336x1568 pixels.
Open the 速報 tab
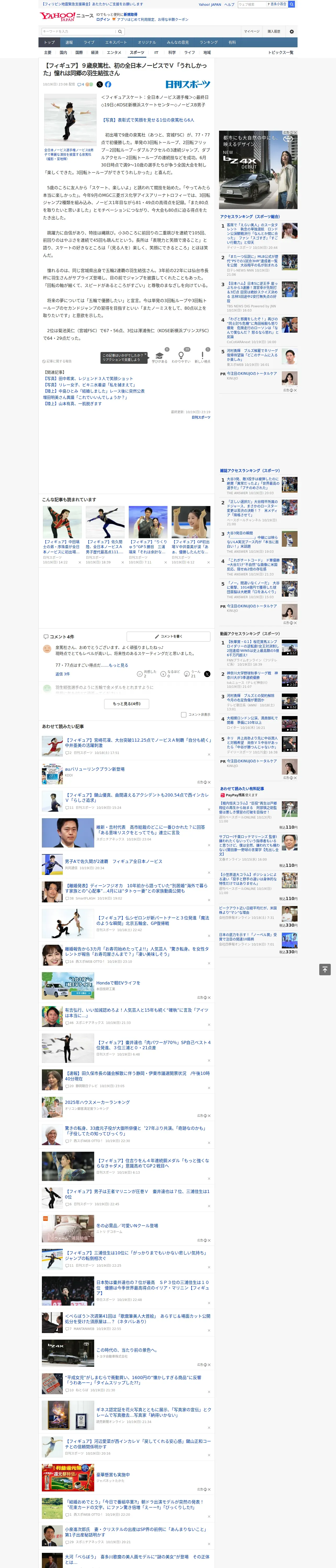coord(69,43)
